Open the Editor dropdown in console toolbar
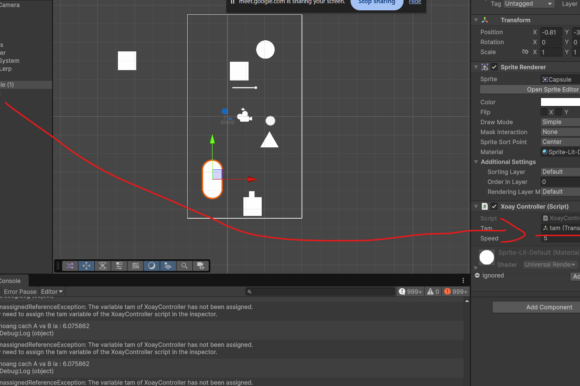The image size is (580, 386). click(x=51, y=292)
